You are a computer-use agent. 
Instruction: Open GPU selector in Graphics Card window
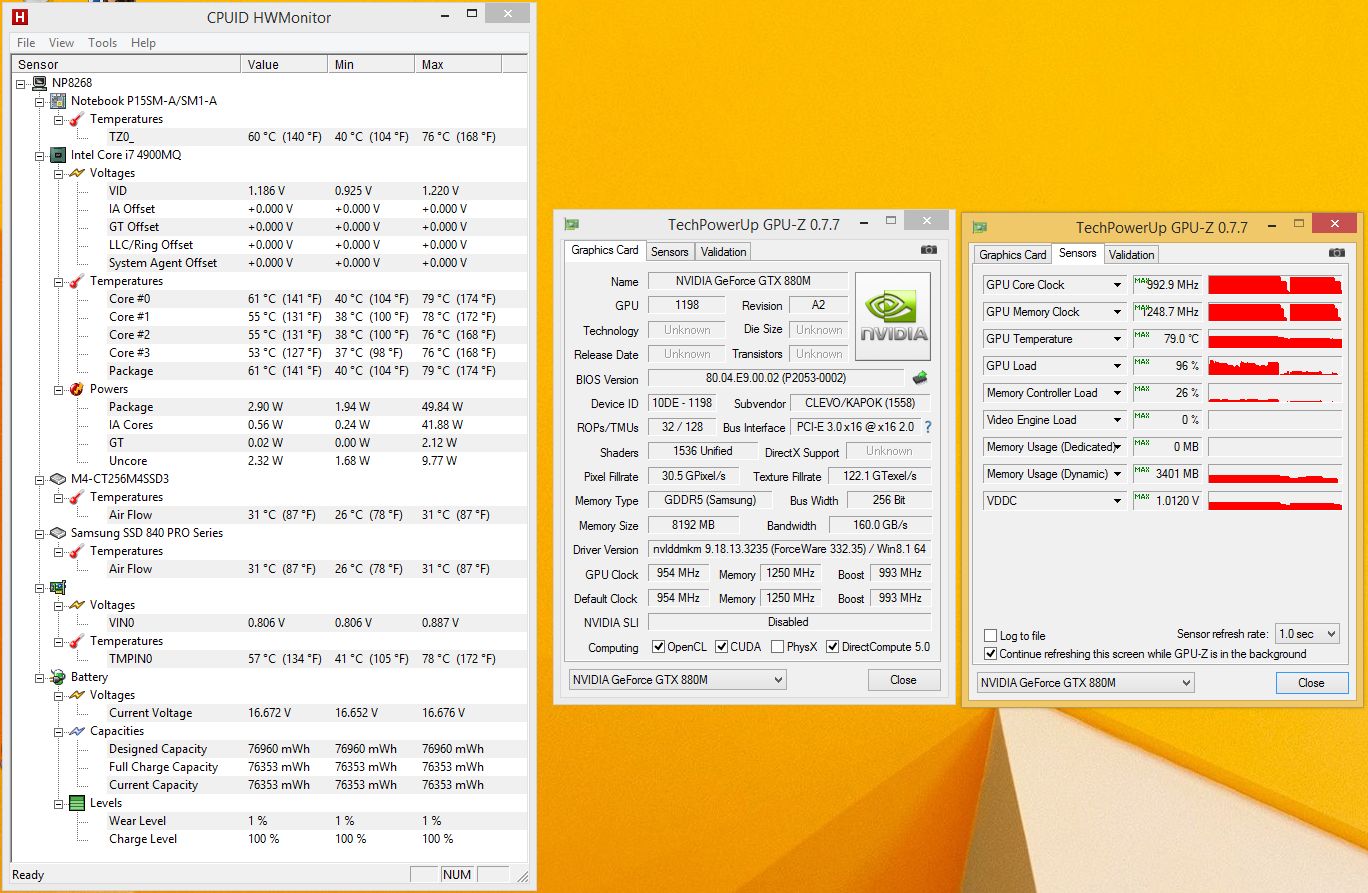tap(677, 680)
